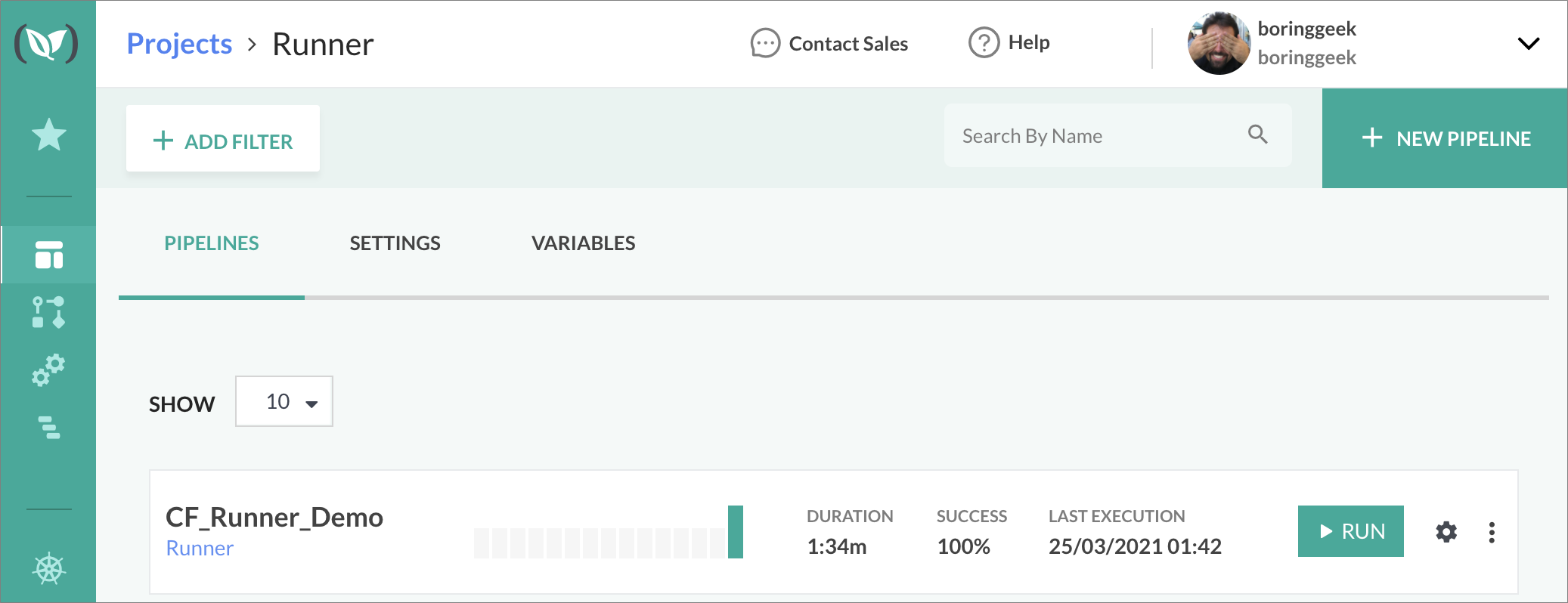Select the Pipelines tab
The height and width of the screenshot is (603, 1568).
click(212, 243)
